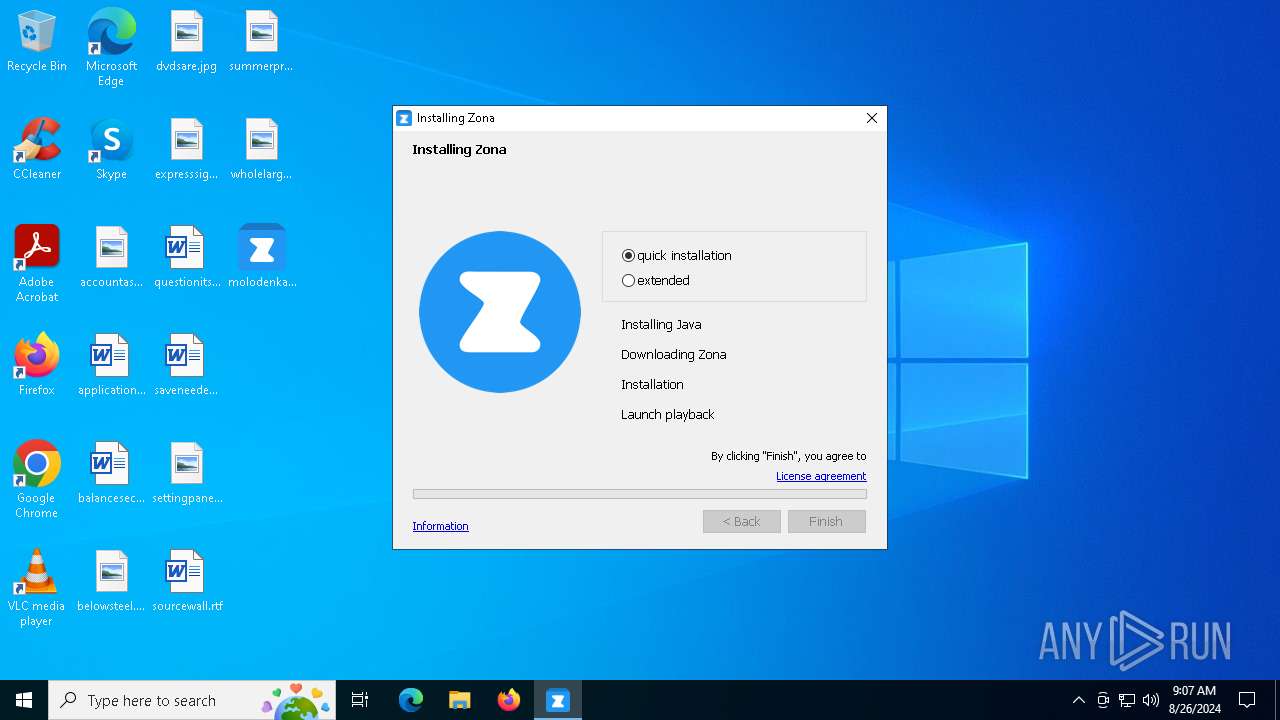
Task: Click the Launch playback step text
Action: [667, 415]
